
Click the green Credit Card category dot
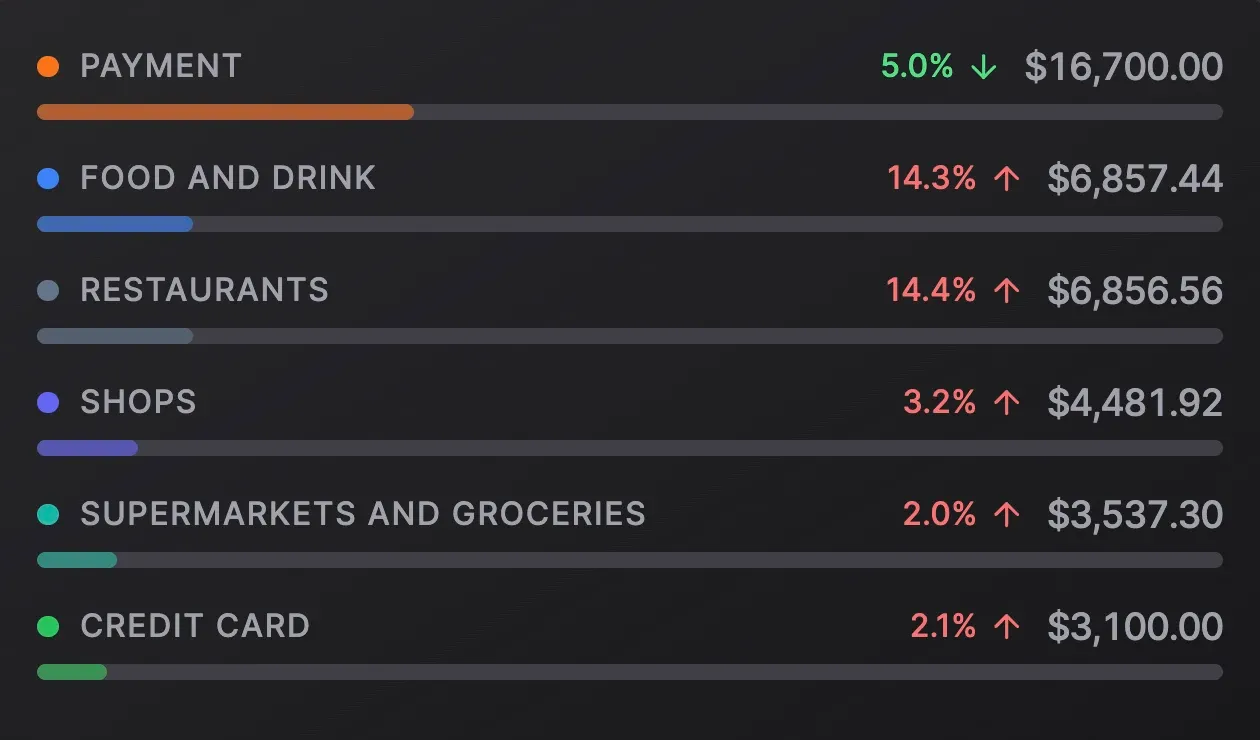click(x=49, y=626)
